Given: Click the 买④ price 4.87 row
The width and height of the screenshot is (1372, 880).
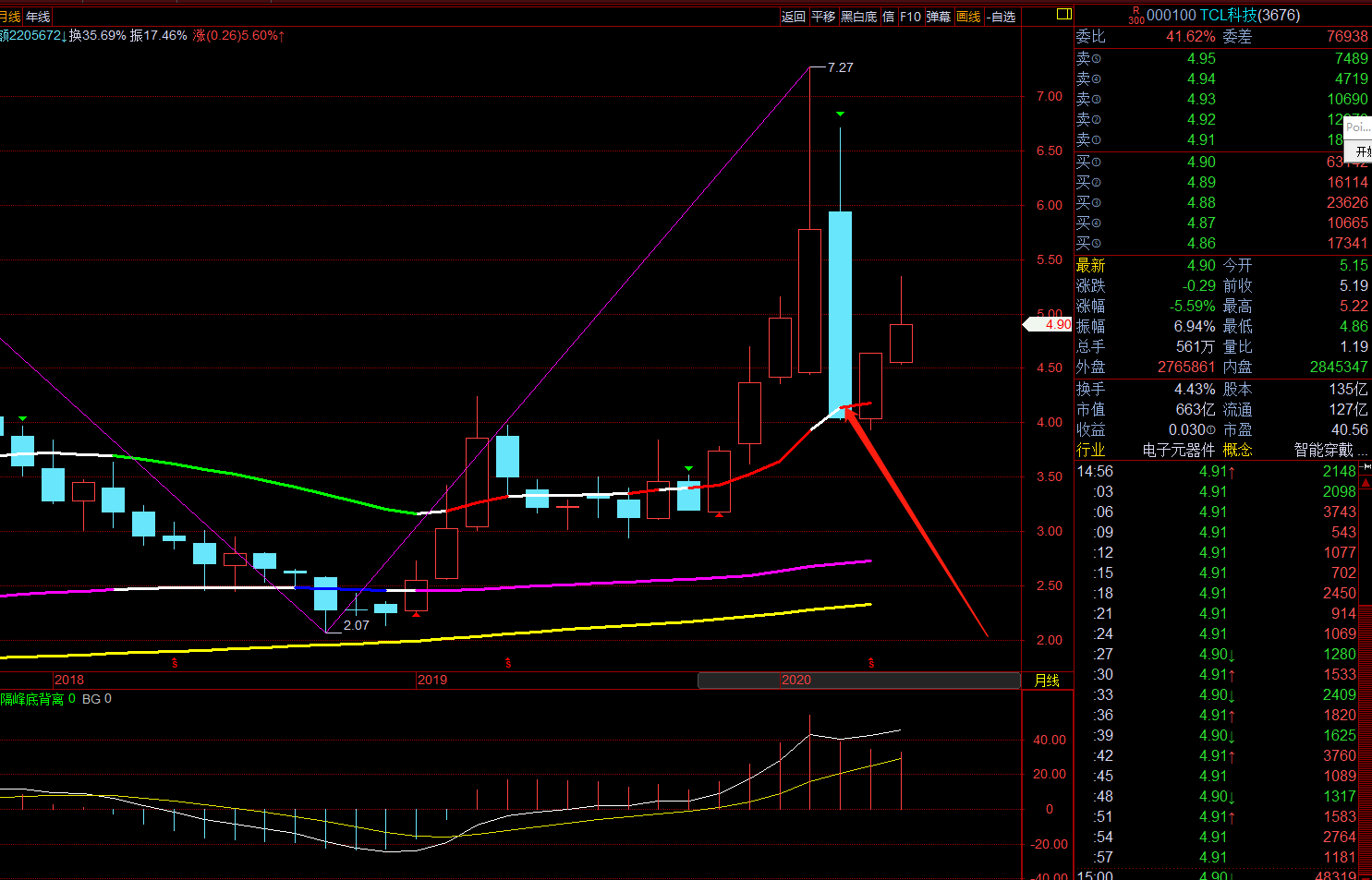Looking at the screenshot, I should [x=1222, y=223].
